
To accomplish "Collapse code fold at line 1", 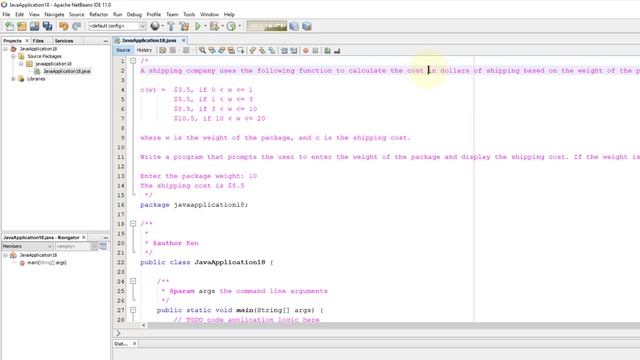I will point(133,61).
